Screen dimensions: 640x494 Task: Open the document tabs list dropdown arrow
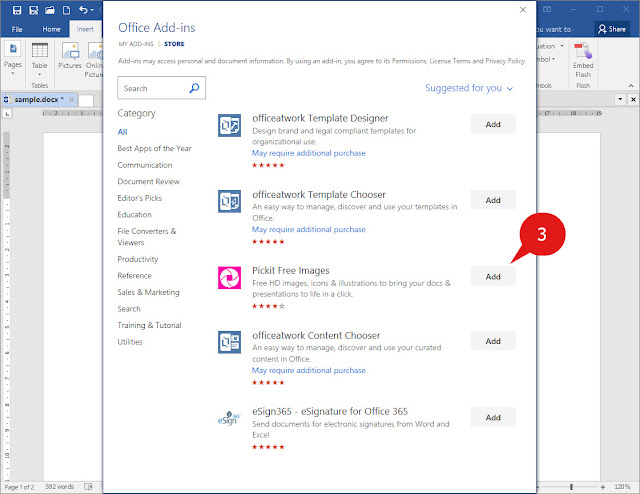point(620,99)
